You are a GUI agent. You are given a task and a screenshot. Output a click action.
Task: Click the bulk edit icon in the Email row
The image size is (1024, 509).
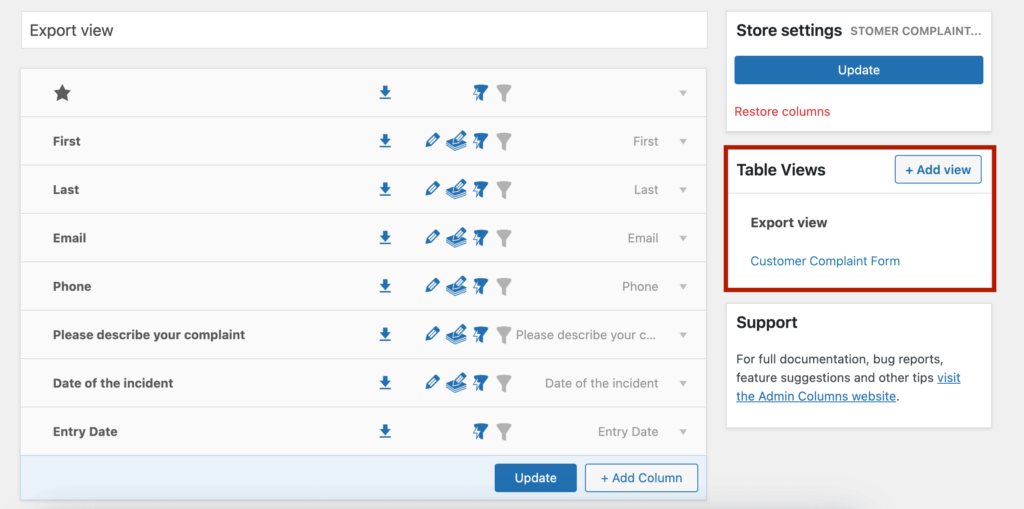pyautogui.click(x=456, y=238)
